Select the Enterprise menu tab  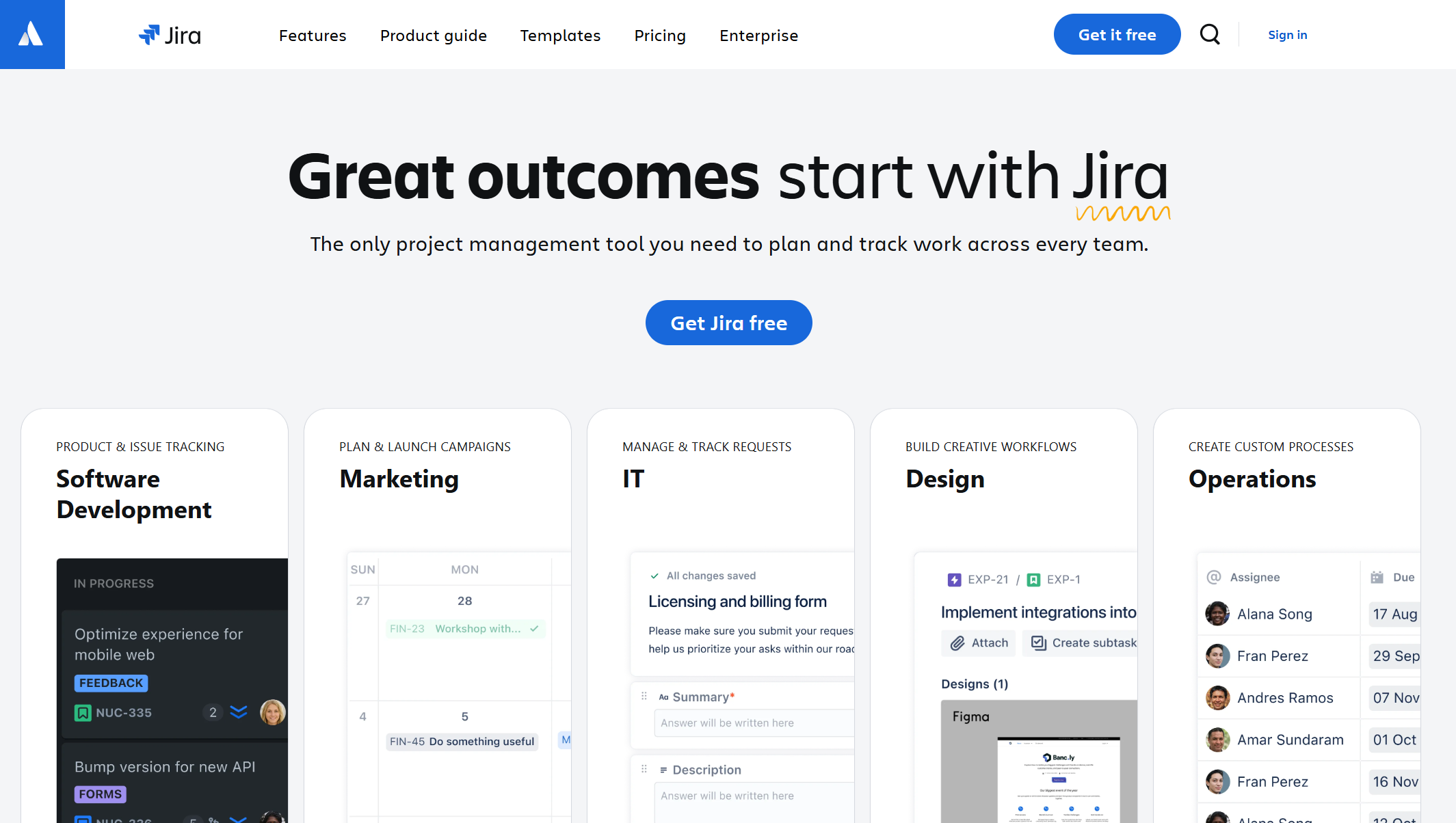759,35
